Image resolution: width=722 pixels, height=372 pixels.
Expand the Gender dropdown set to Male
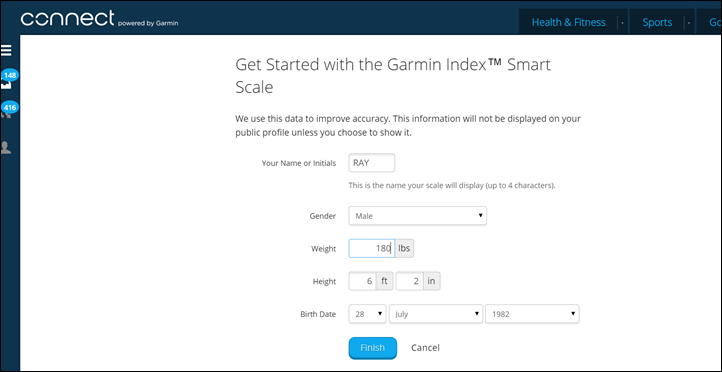pyautogui.click(x=417, y=215)
